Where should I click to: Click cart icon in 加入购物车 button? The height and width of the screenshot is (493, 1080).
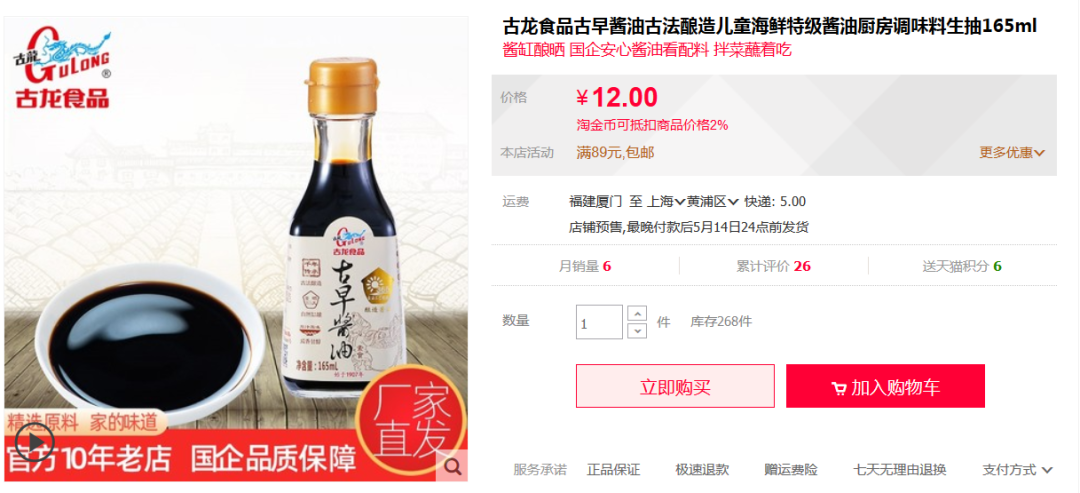(839, 388)
